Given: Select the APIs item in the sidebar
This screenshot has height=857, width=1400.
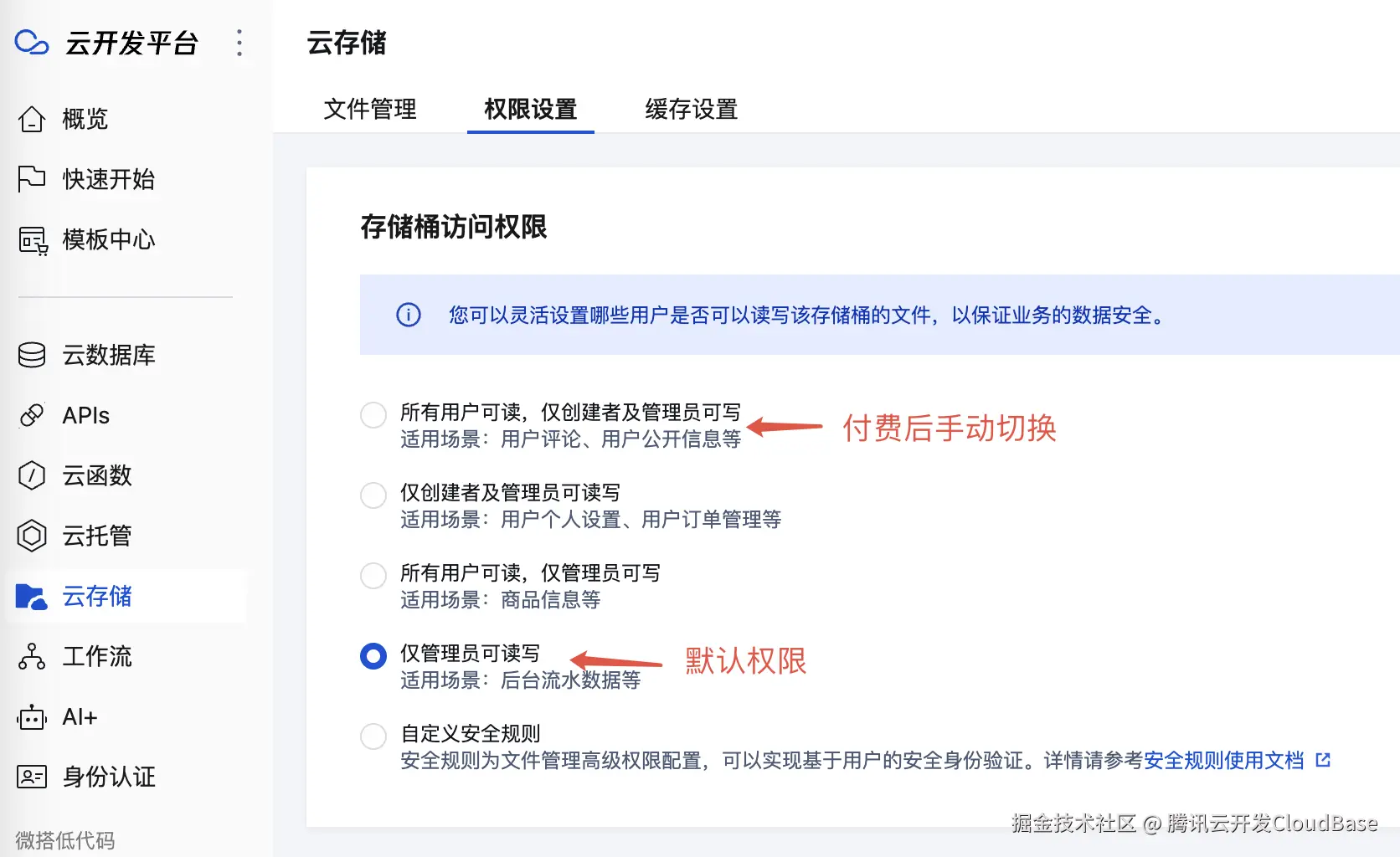Looking at the screenshot, I should (x=85, y=415).
